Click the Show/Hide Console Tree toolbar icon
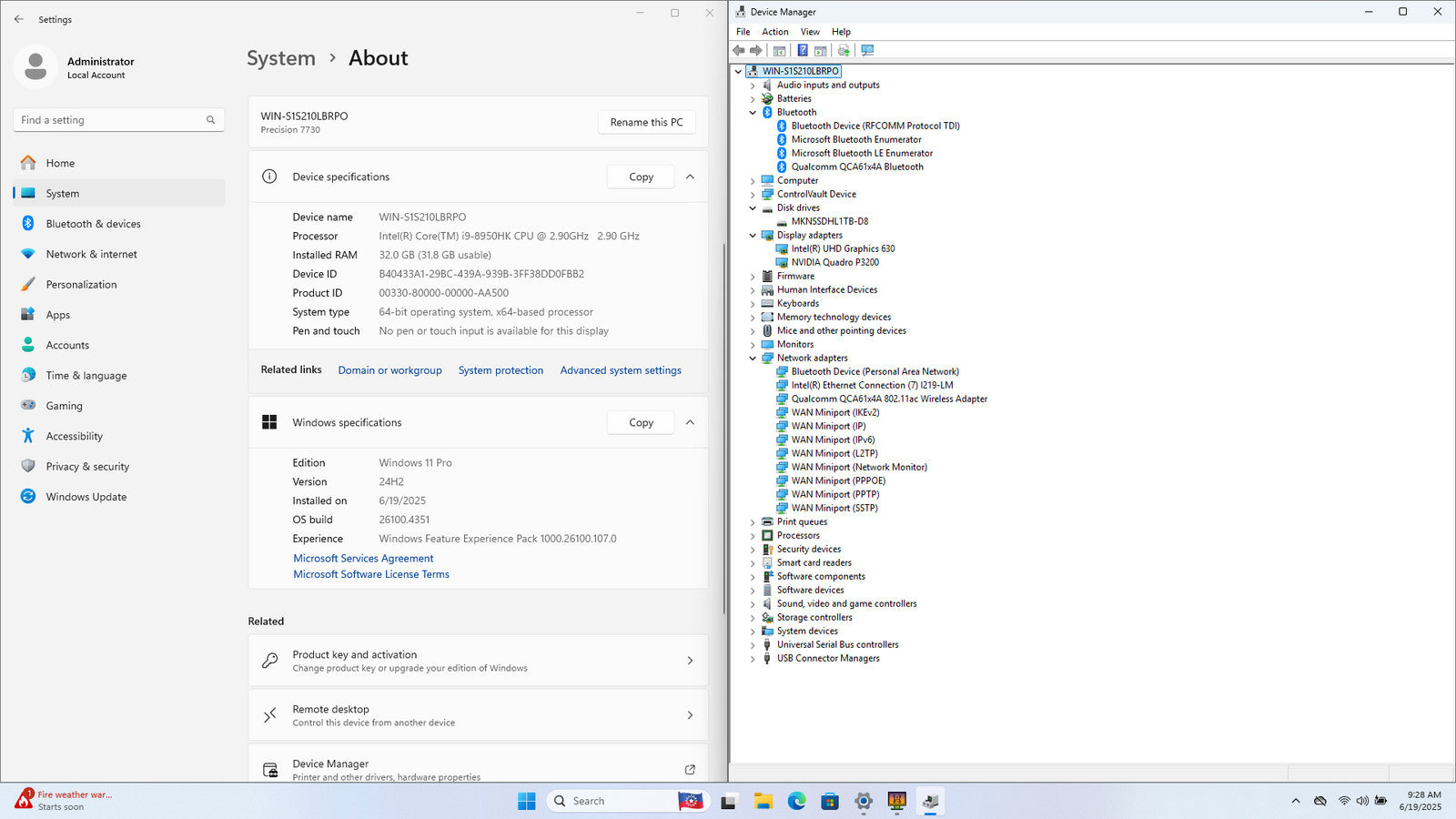Screen dimensions: 1456x819 [779, 51]
